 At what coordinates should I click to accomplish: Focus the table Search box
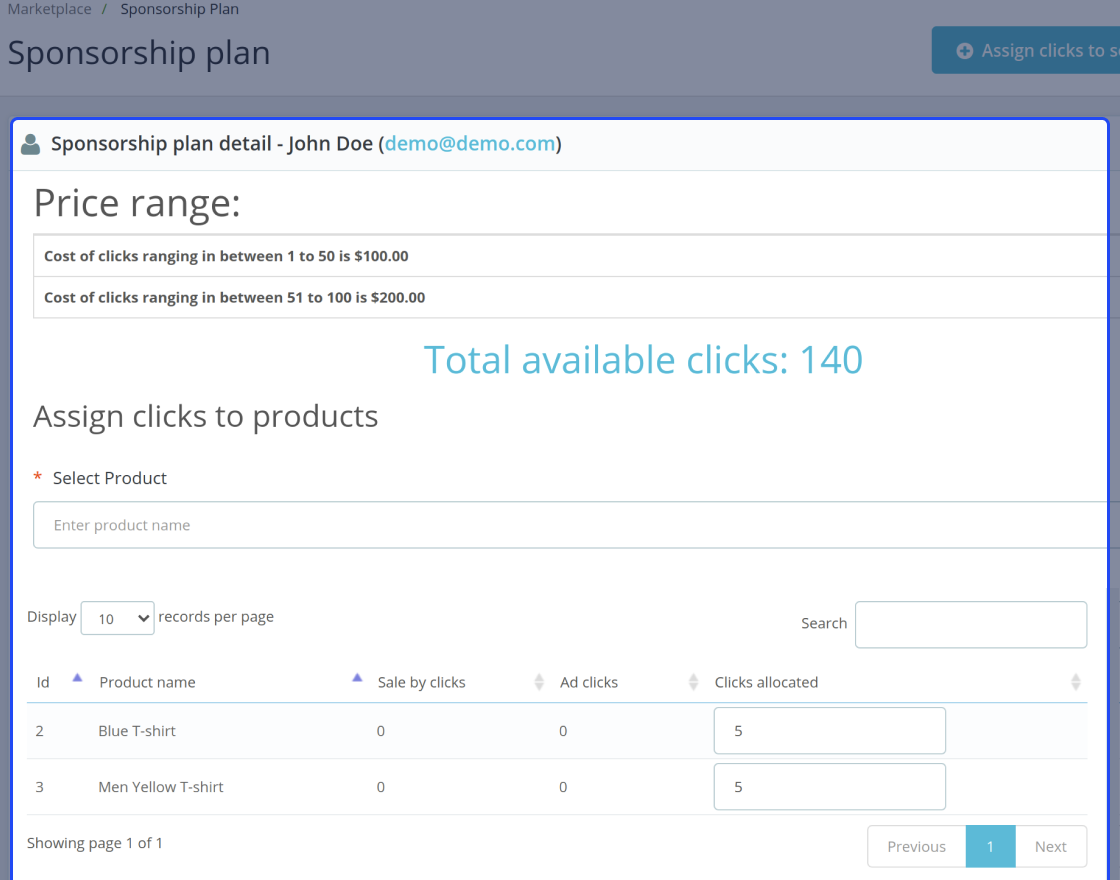[971, 624]
